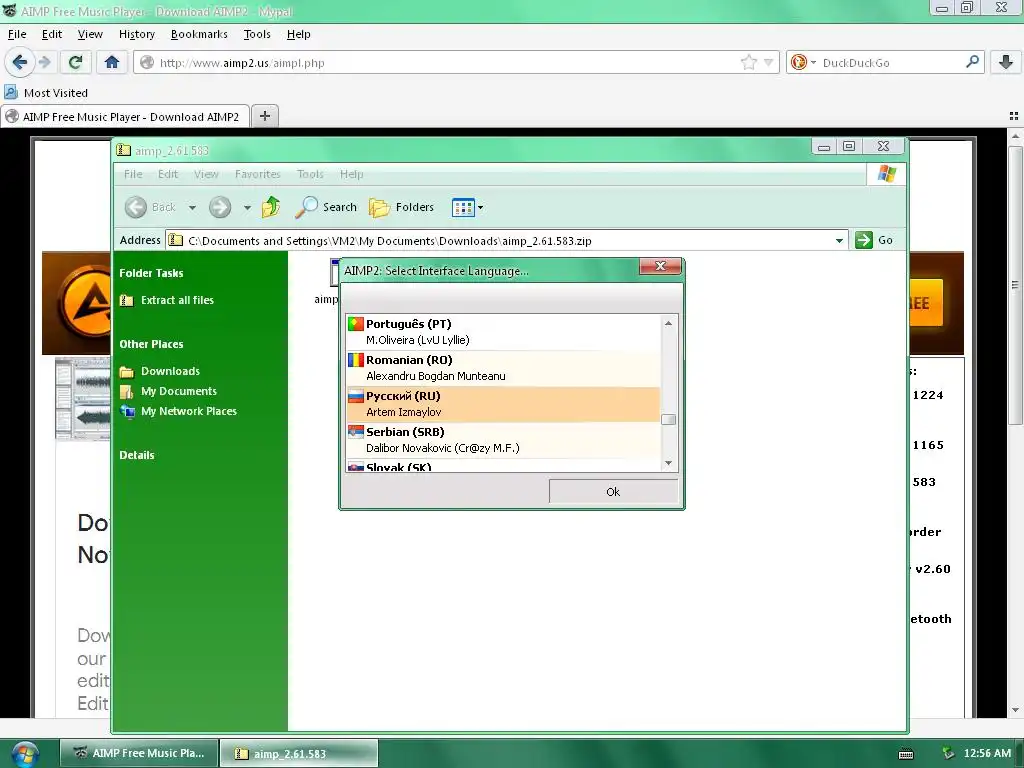Open the browser downloads arrow button

(1006, 62)
